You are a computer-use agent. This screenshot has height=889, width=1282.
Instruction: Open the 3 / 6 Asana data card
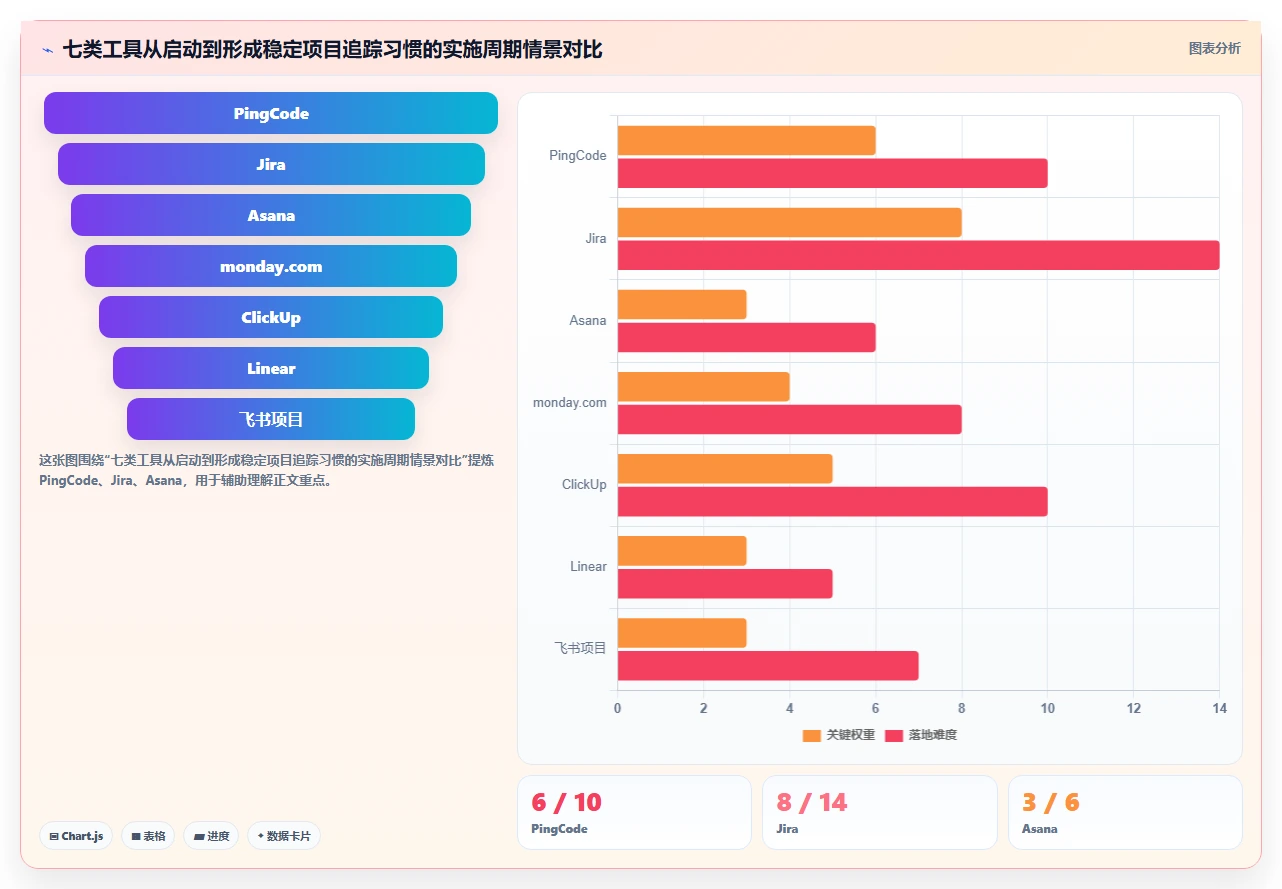click(x=1125, y=812)
